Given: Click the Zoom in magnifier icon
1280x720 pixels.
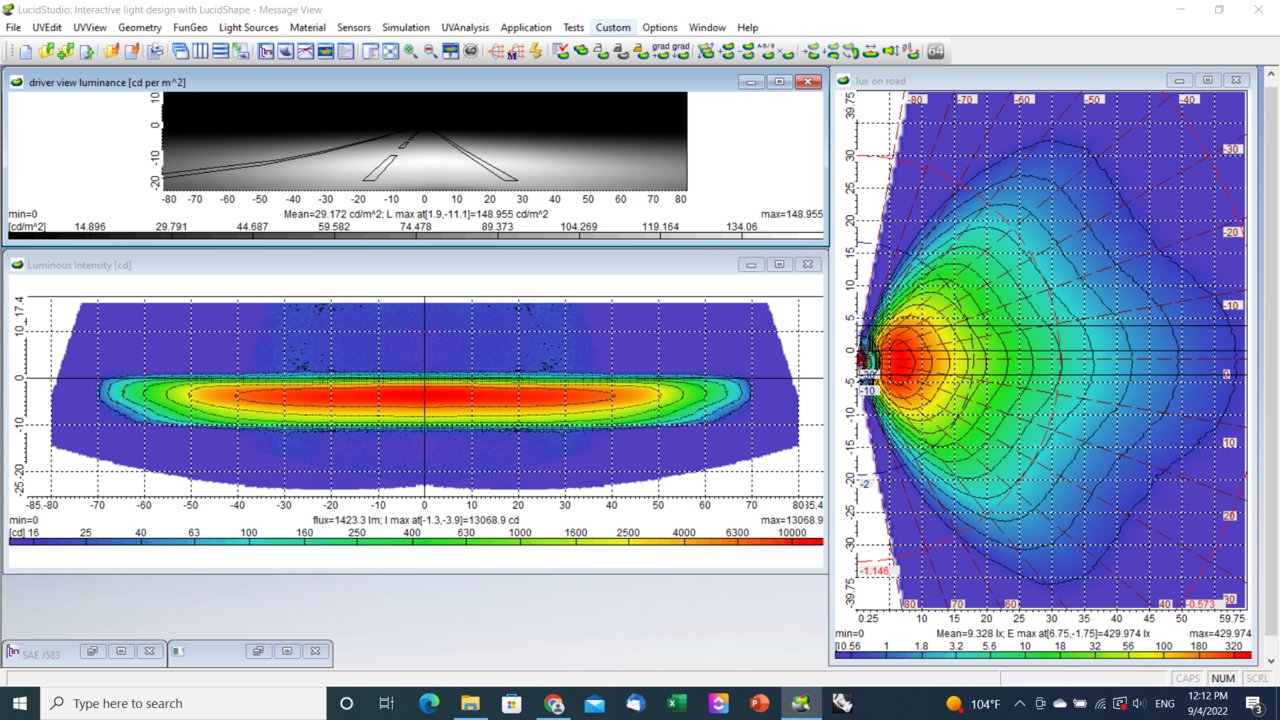Looking at the screenshot, I should click(410, 51).
